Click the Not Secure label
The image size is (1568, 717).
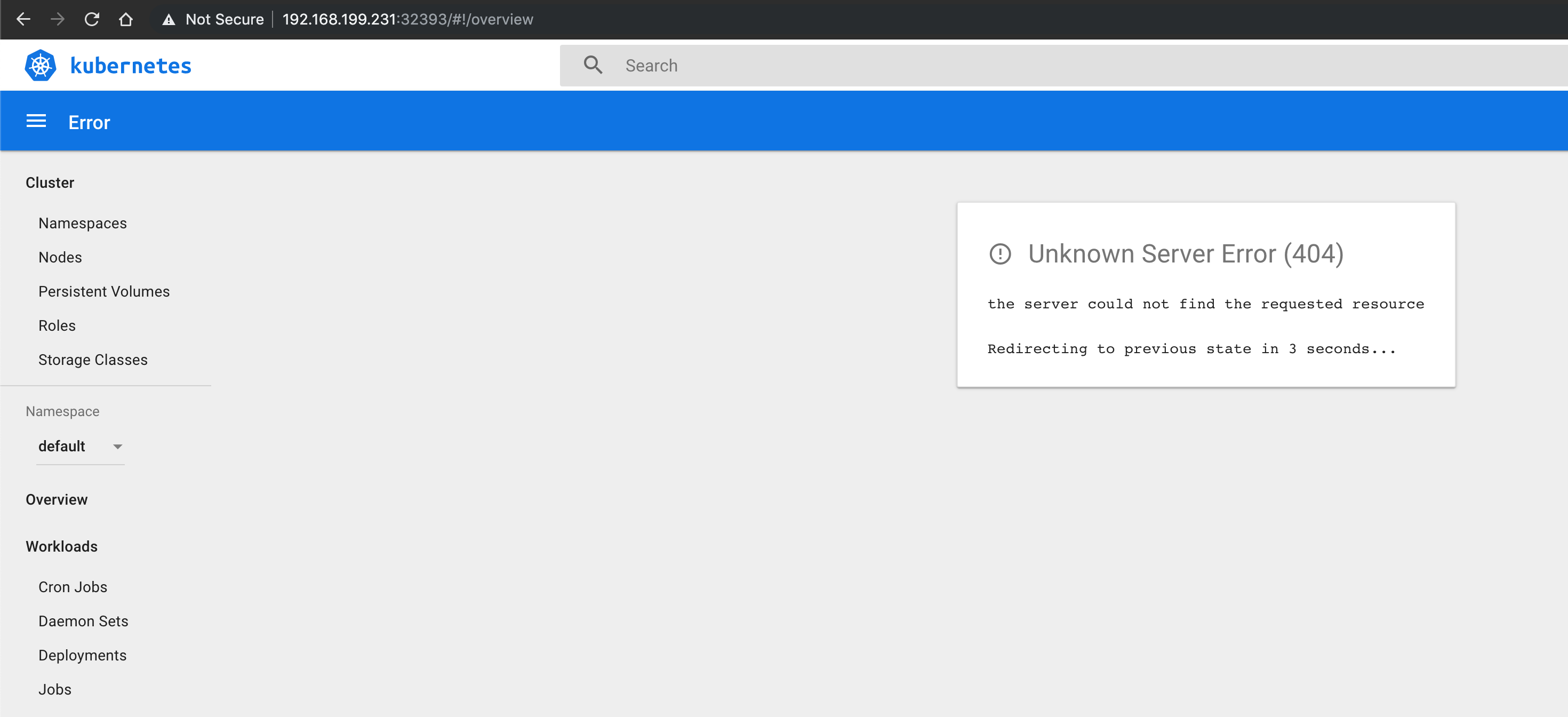225,20
